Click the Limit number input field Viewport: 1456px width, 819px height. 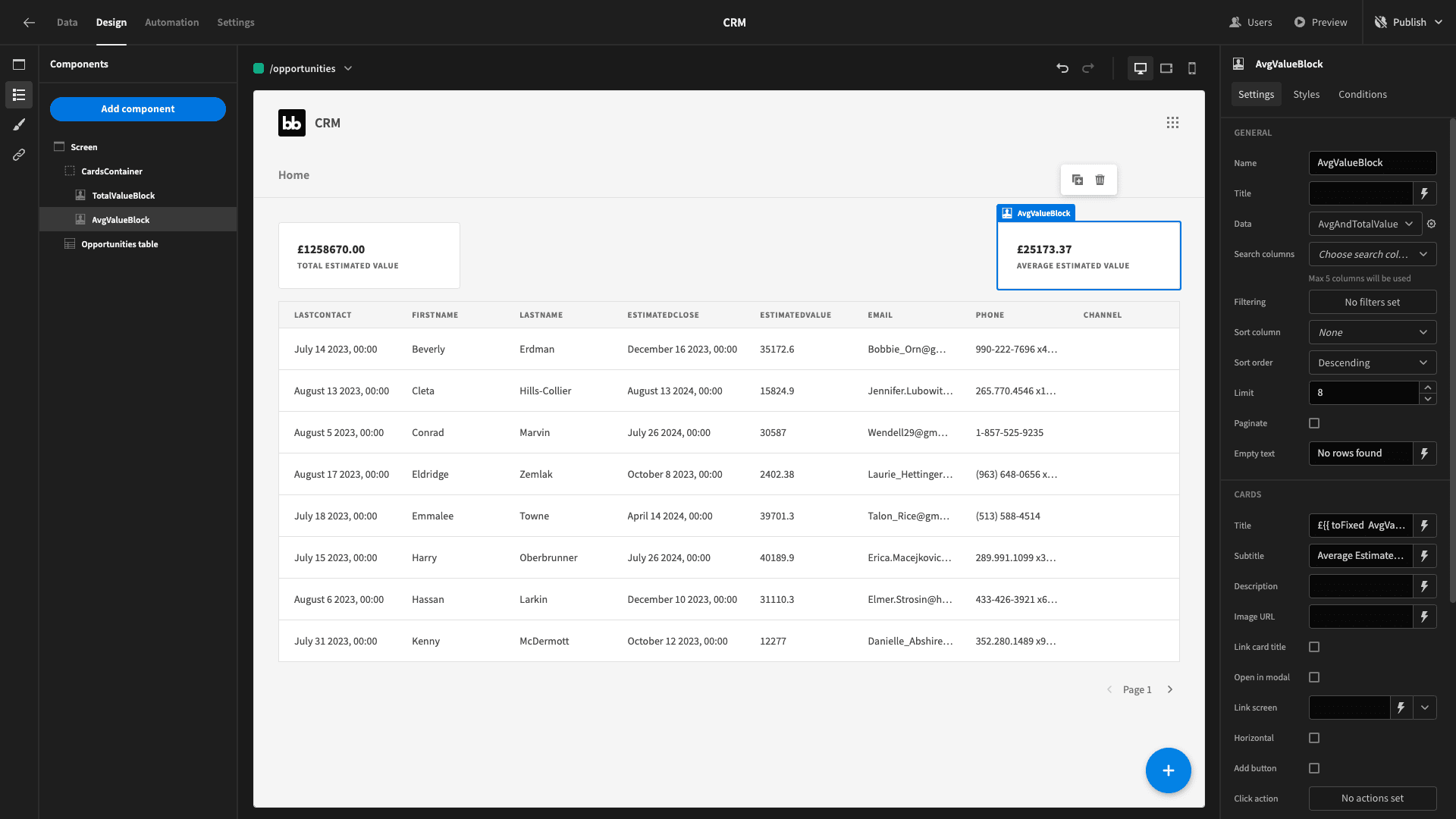pyautogui.click(x=1363, y=393)
